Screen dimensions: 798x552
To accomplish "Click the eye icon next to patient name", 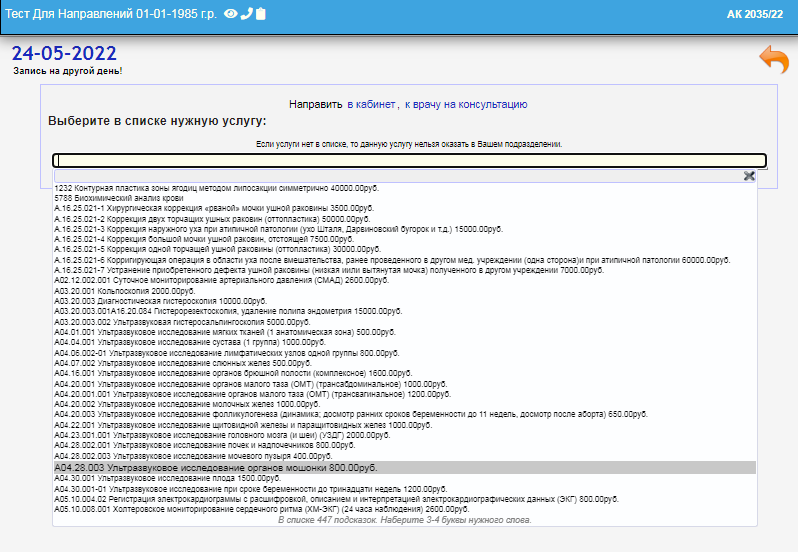I will click(231, 14).
